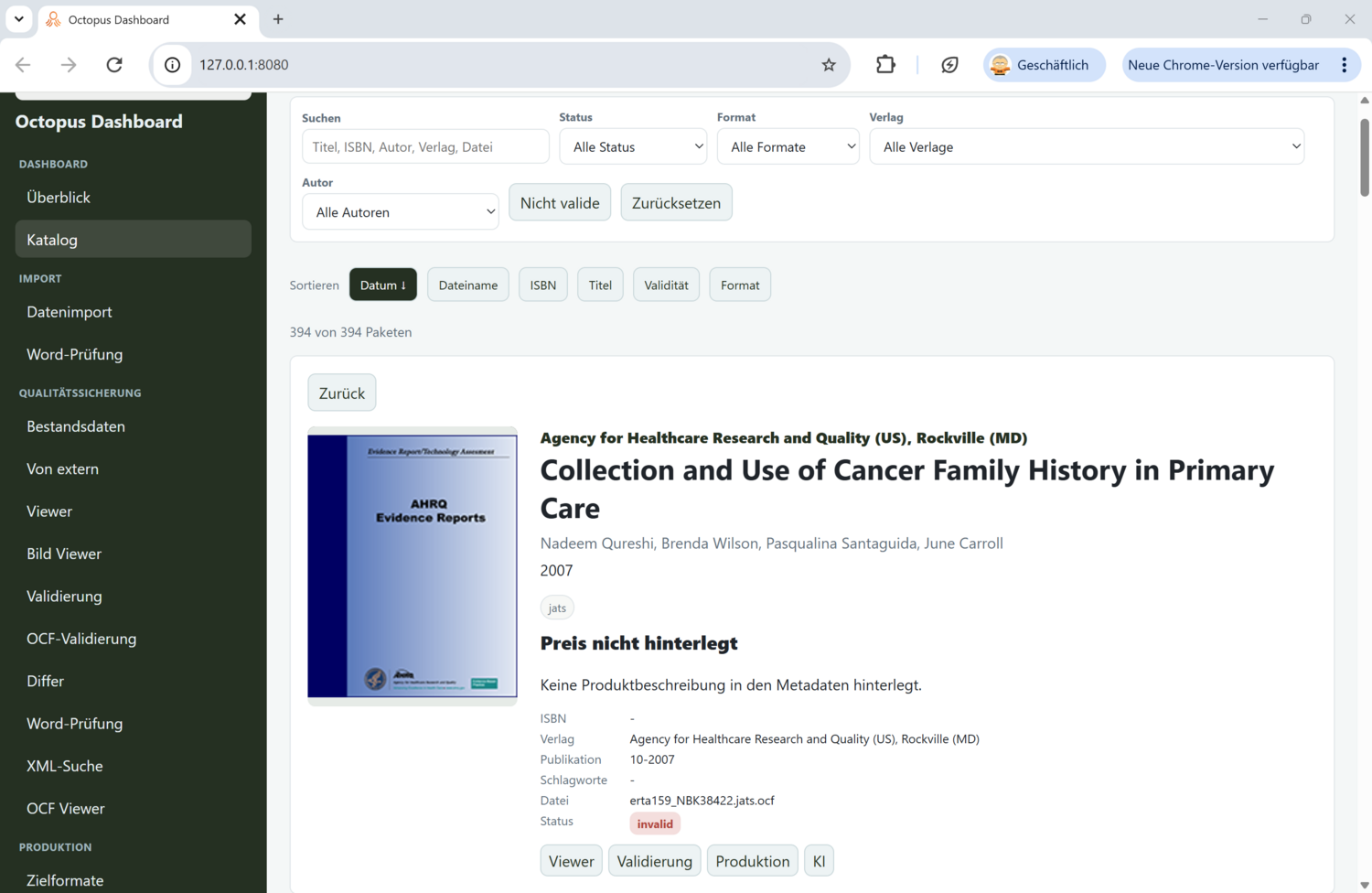
Task: Reload the current page
Action: (114, 65)
